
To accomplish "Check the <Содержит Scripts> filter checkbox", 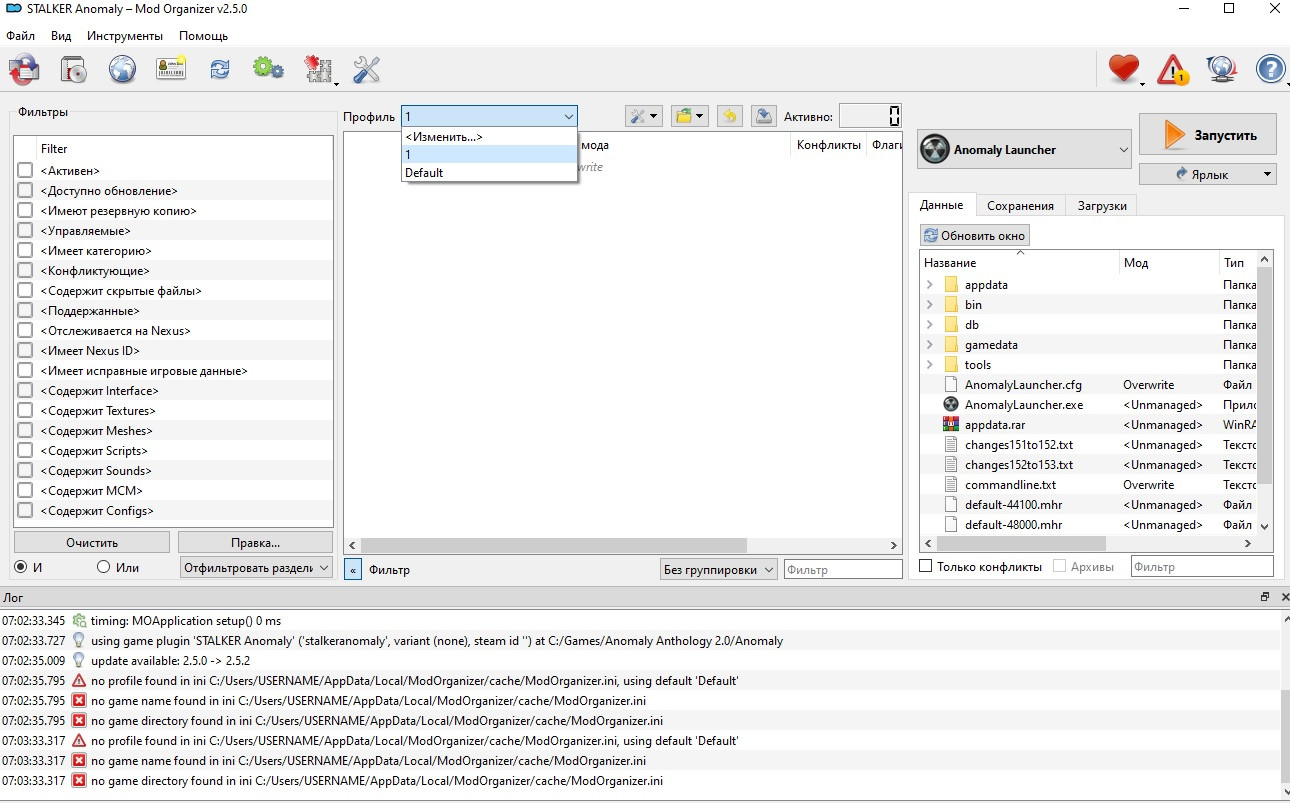I will tap(25, 451).
